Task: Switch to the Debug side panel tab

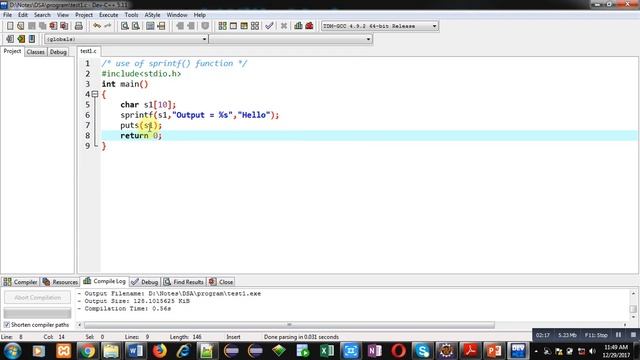Action: tap(58, 52)
